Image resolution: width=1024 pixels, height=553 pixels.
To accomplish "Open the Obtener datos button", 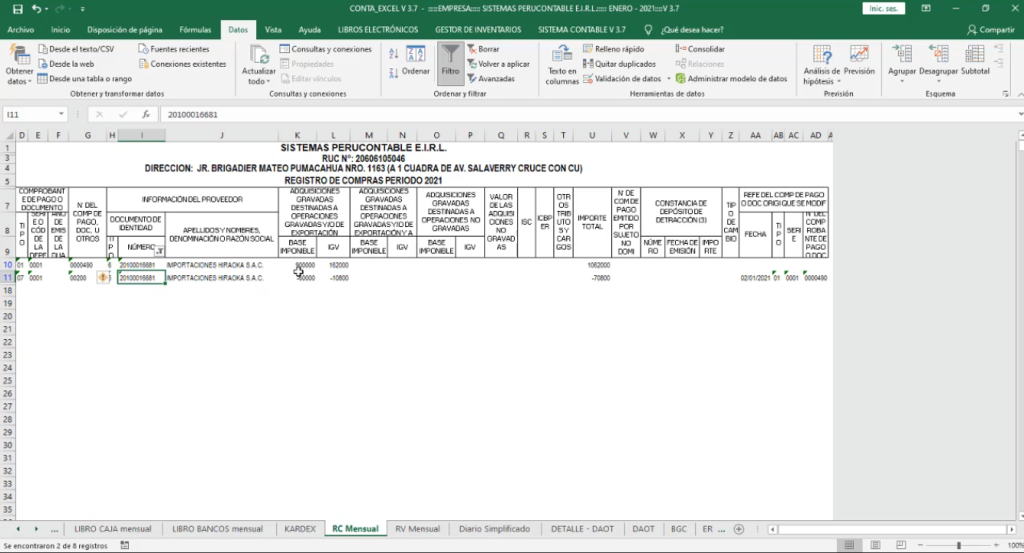I will point(19,66).
